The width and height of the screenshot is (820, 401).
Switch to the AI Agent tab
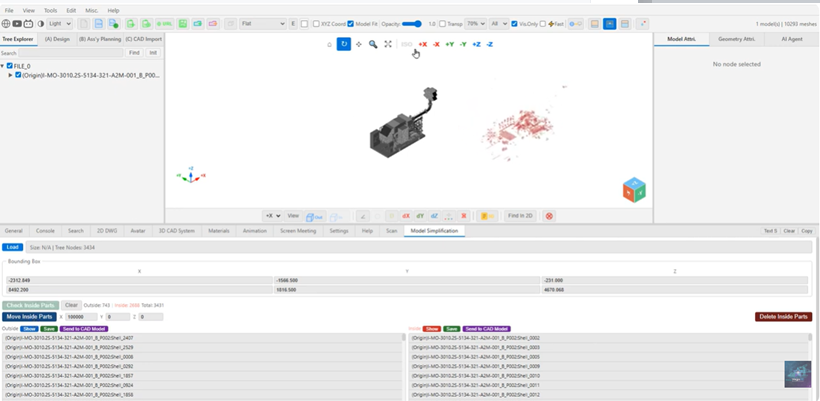tap(792, 39)
